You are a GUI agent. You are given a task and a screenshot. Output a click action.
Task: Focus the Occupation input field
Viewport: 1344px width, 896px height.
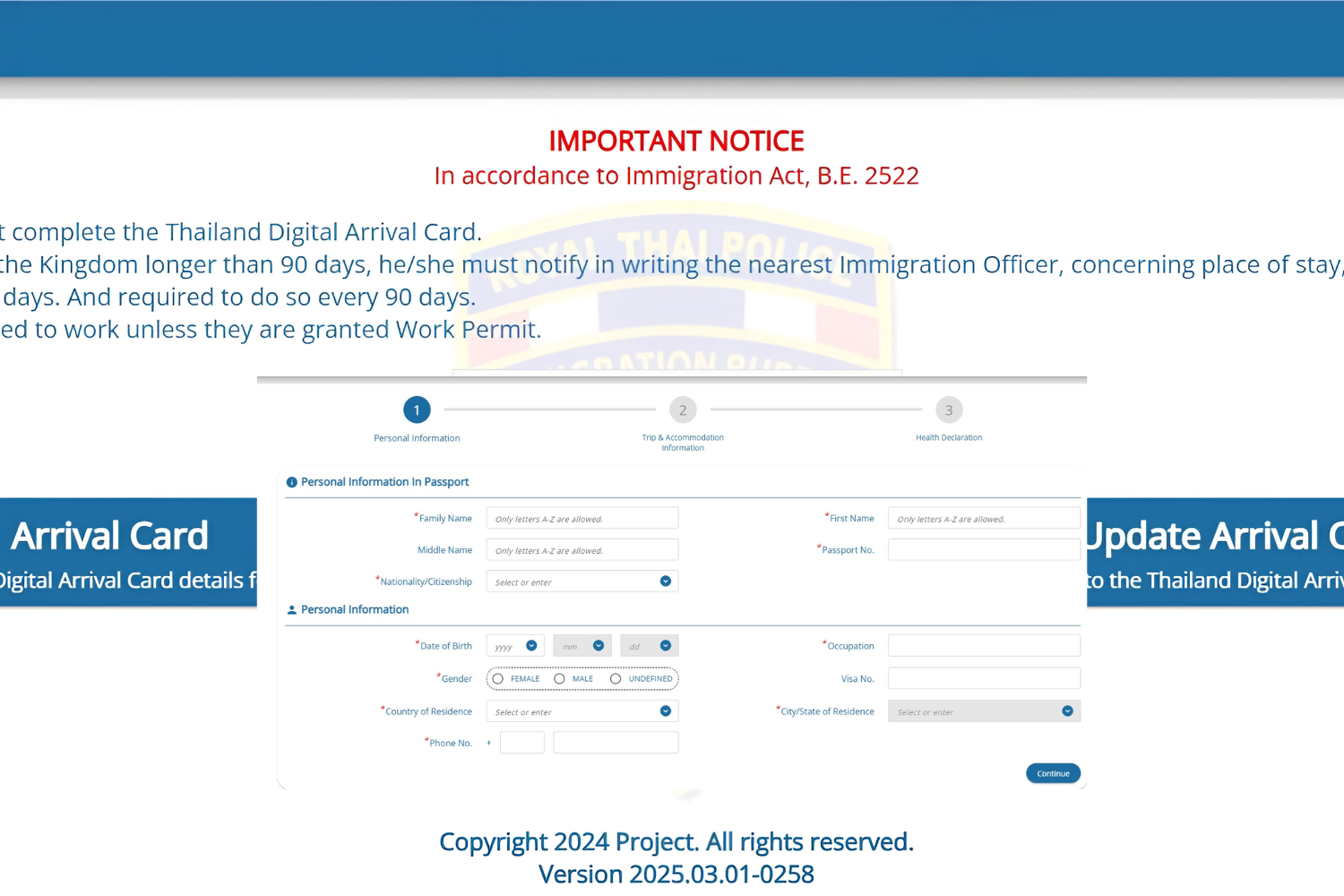point(984,646)
